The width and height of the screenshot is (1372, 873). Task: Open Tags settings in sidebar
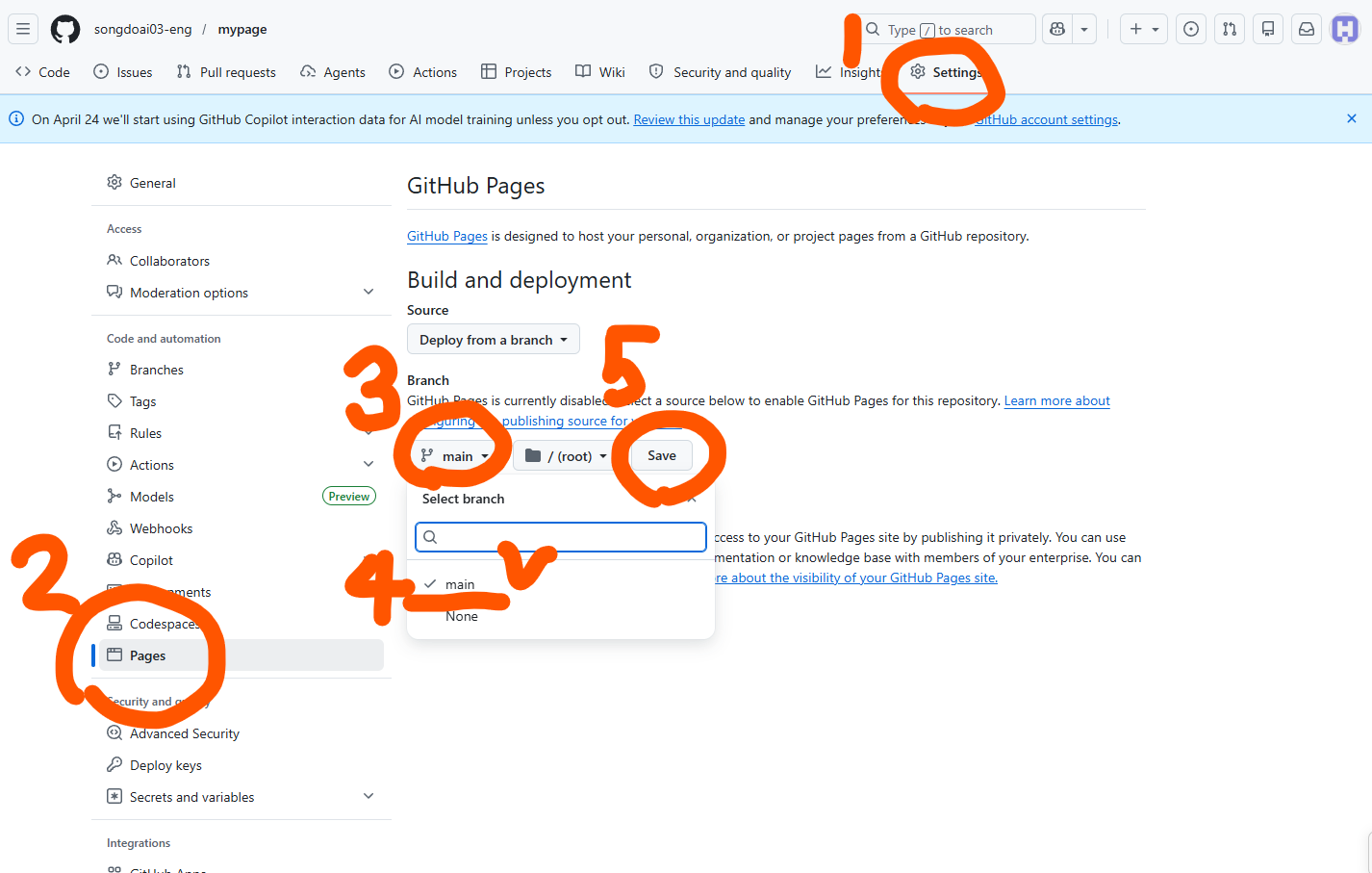coord(241,401)
